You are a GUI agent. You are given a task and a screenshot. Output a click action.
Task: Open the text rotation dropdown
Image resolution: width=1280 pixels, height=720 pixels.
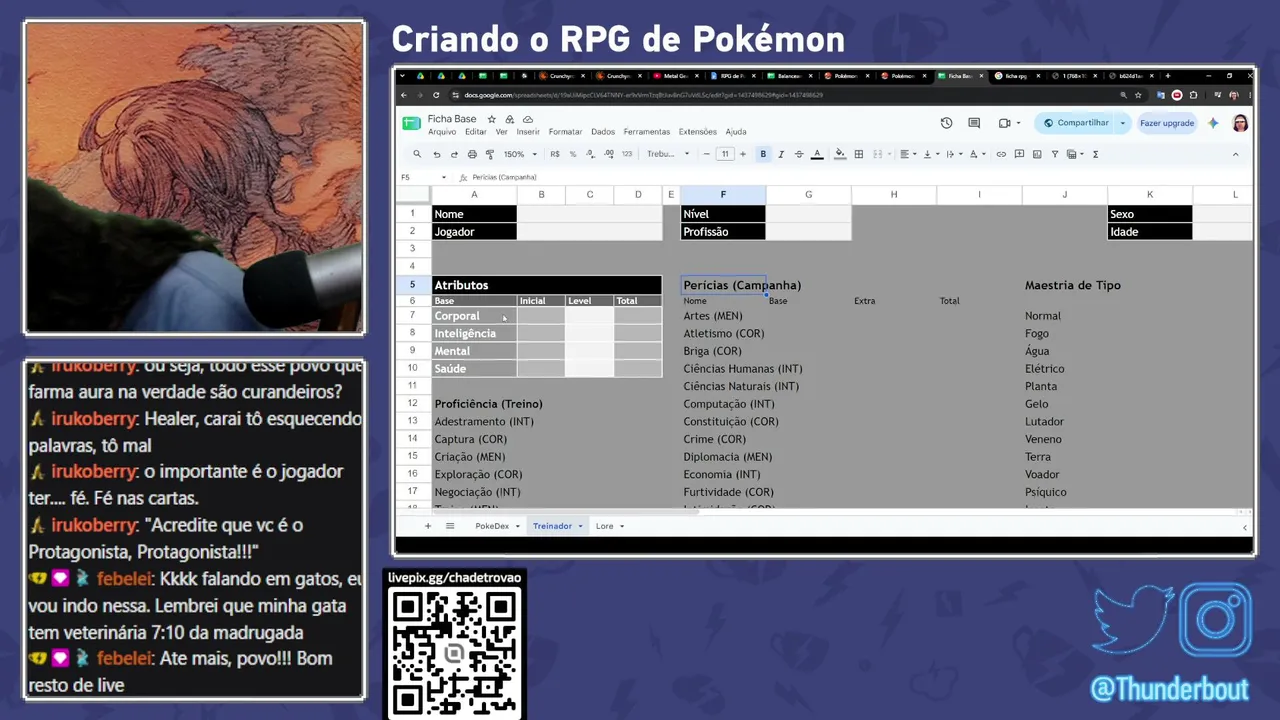[976, 154]
